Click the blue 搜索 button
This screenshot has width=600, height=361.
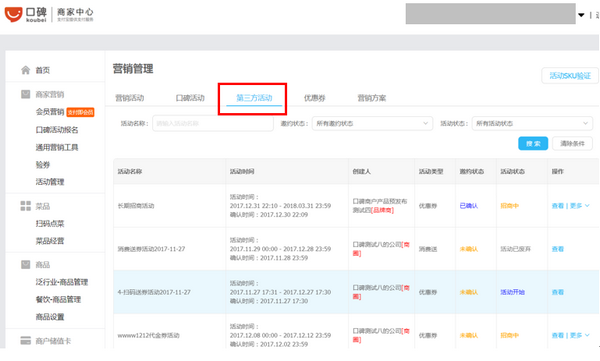click(533, 144)
